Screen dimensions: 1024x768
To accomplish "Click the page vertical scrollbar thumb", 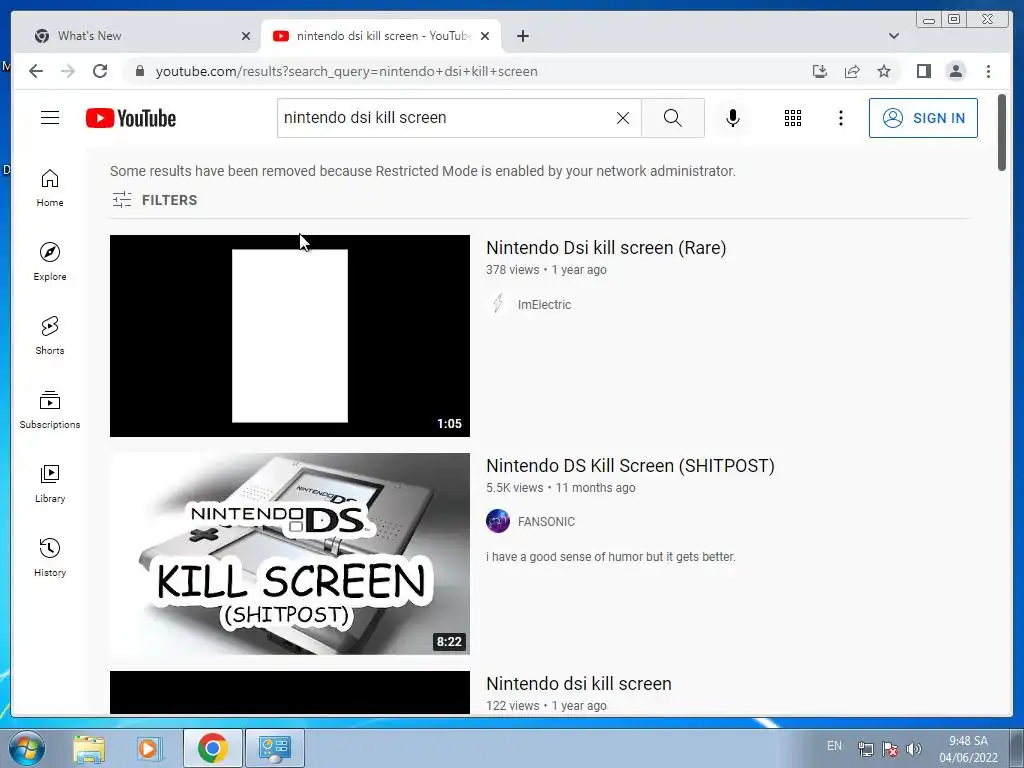I will click(x=1002, y=133).
